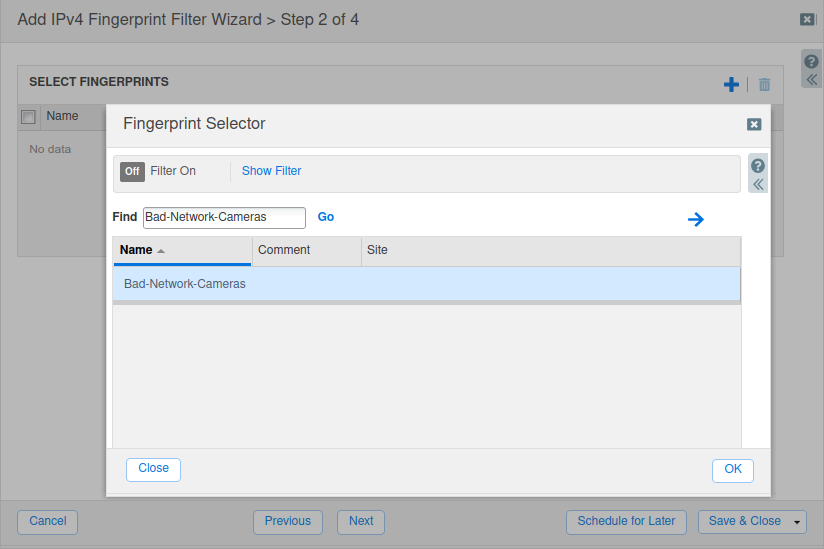This screenshot has height=549, width=824.
Task: Sort by the Name column header
Action: [136, 250]
